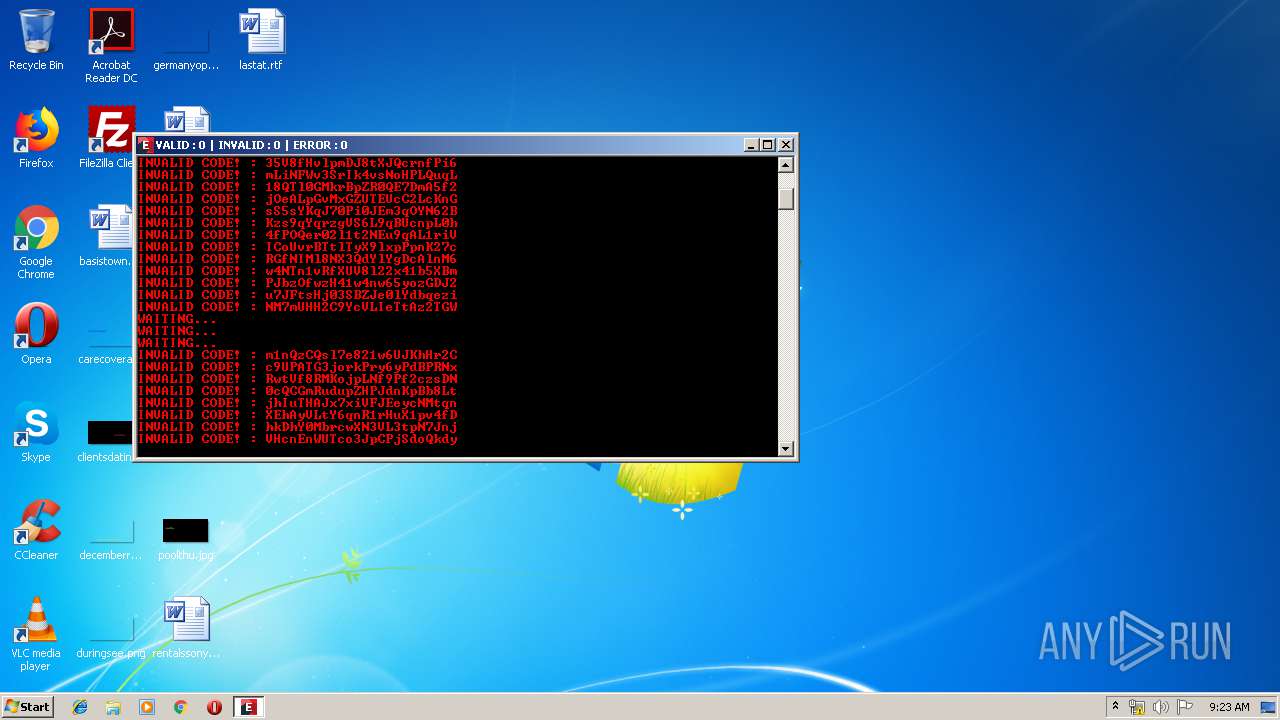Click console scrollbar down arrow
Screen dimensions: 1280x720
pos(786,449)
